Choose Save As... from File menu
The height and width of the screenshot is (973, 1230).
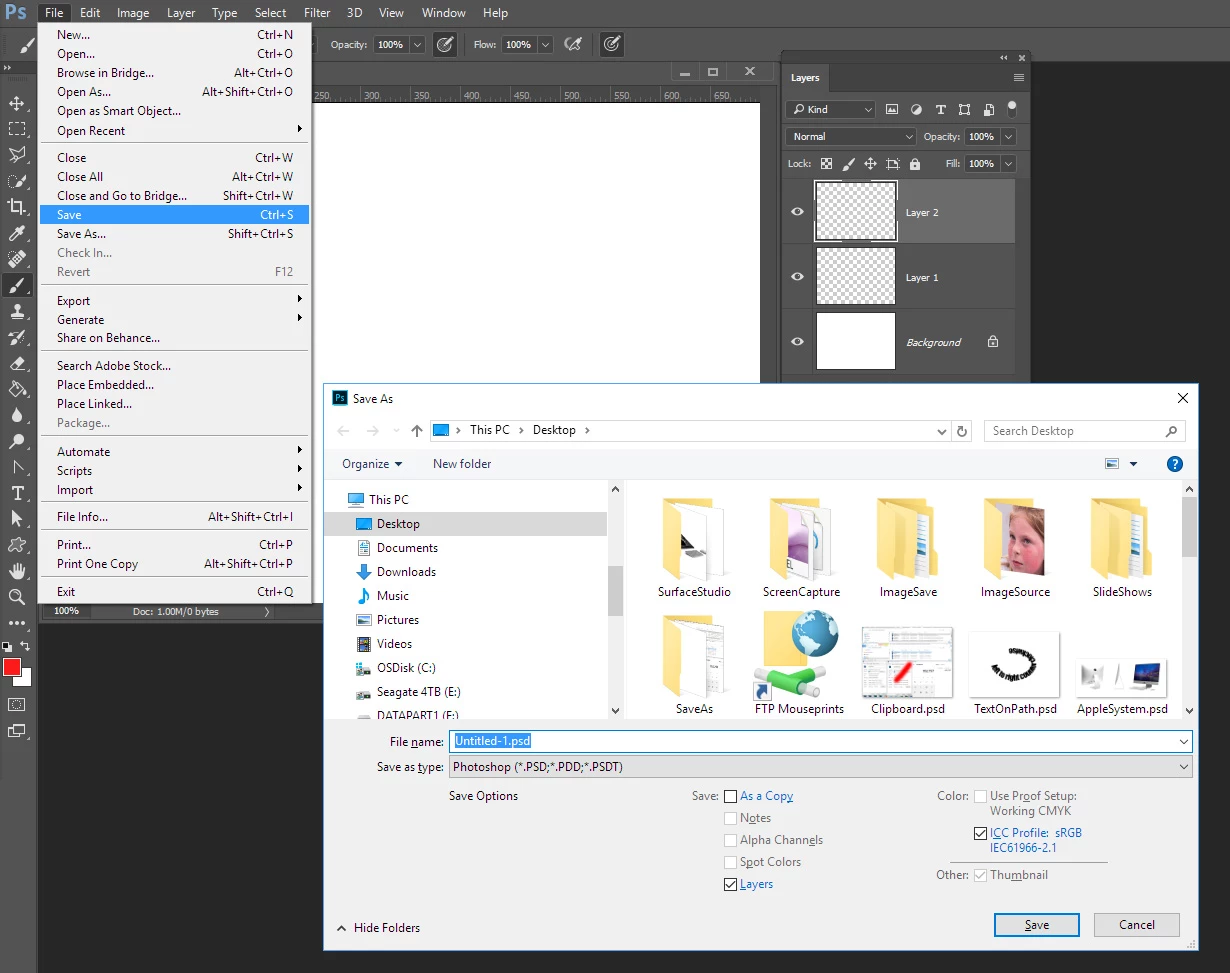(x=175, y=234)
